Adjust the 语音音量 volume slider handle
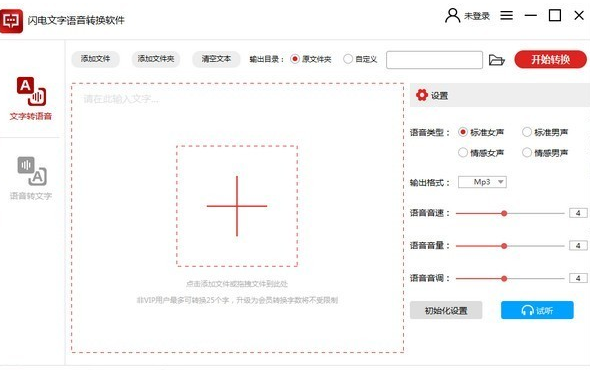Image resolution: width=590 pixels, height=370 pixels. [504, 246]
